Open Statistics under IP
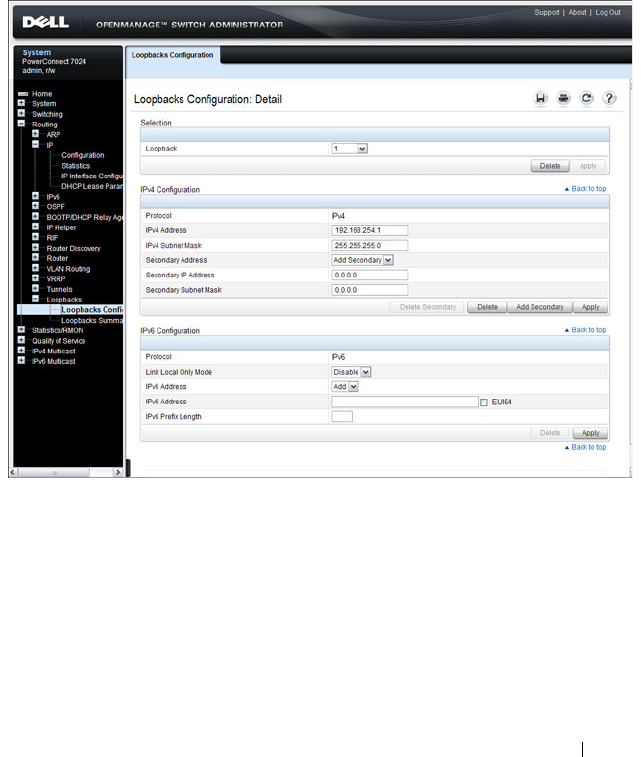Viewport: 641px width, 757px height. tap(75, 166)
